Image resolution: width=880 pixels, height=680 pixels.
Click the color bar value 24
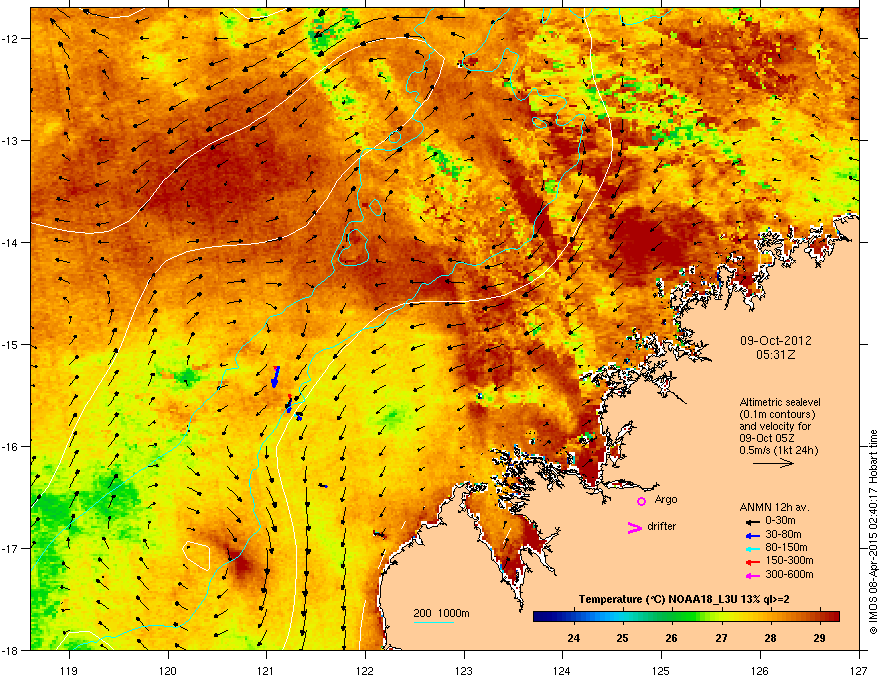pos(574,638)
